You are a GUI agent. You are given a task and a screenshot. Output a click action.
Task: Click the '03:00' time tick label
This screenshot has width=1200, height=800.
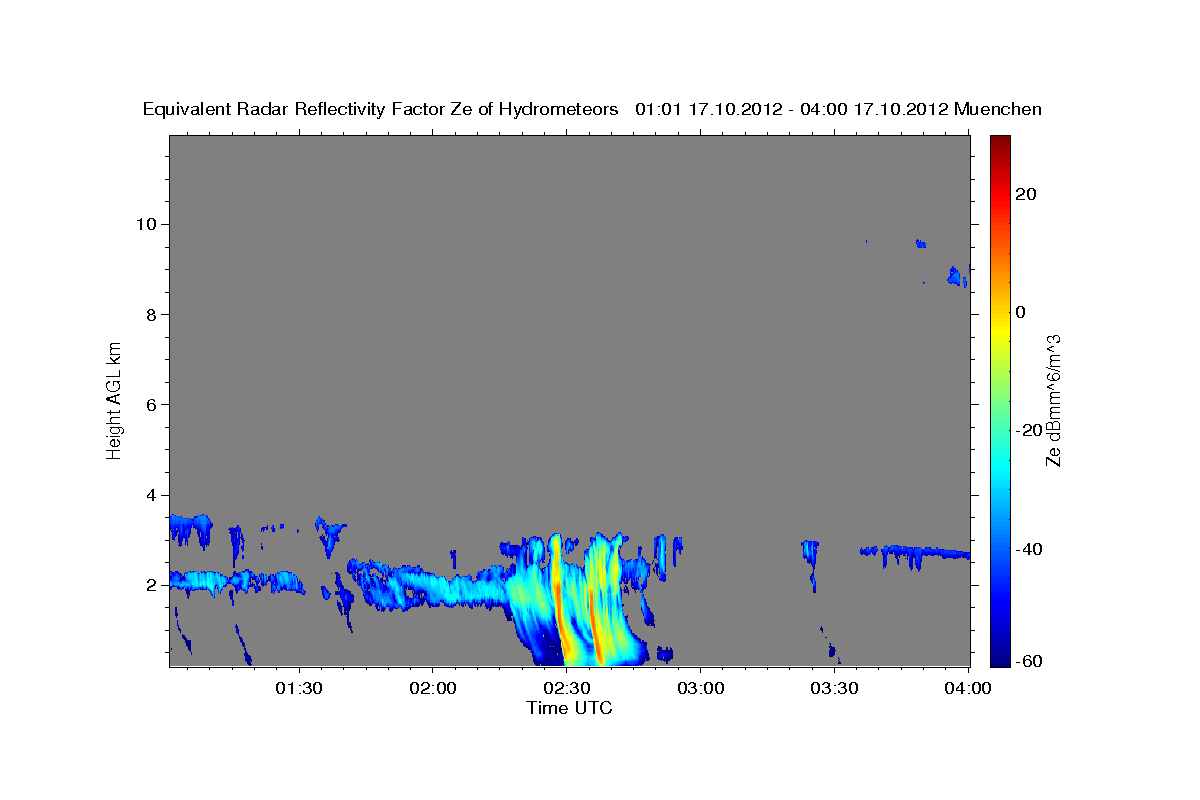tap(700, 689)
